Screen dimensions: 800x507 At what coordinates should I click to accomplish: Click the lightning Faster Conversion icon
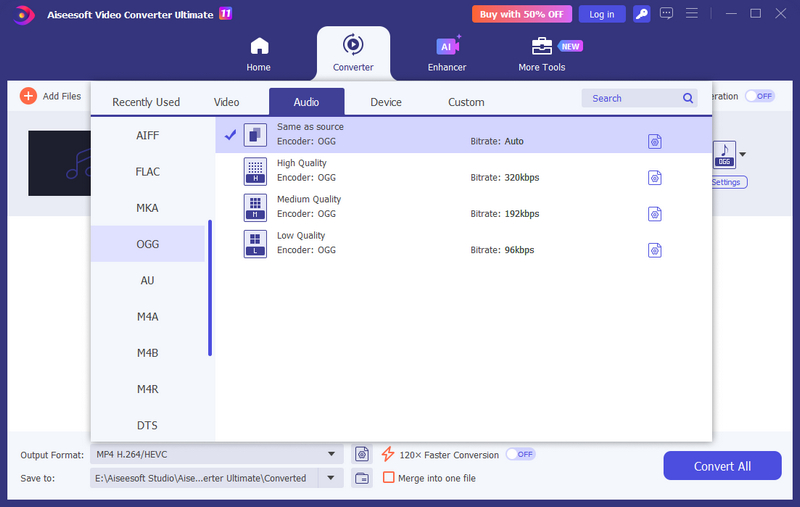point(388,454)
